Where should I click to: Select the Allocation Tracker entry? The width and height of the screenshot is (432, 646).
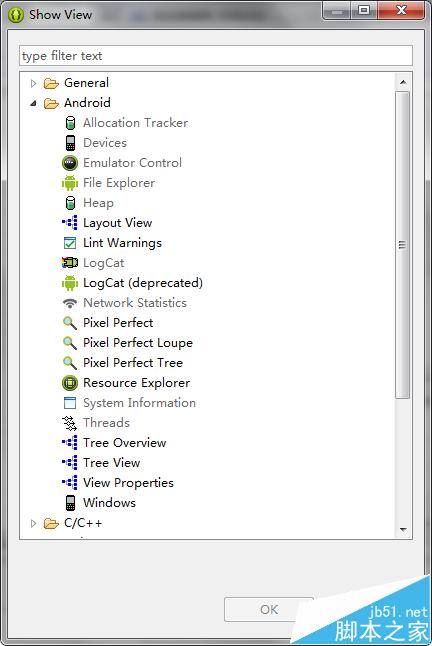[x=135, y=123]
